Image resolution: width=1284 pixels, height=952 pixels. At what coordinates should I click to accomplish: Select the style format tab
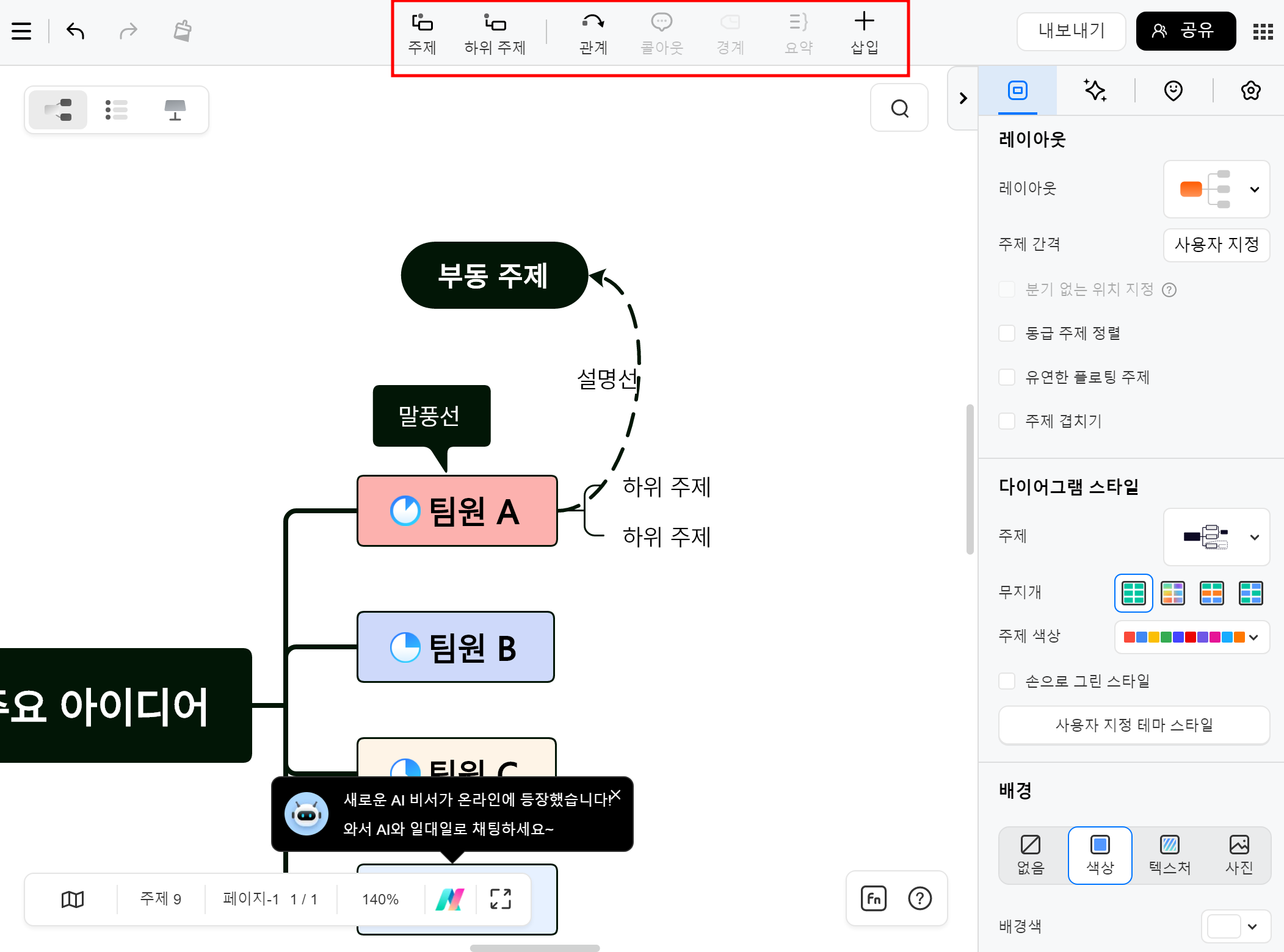tap(1018, 91)
